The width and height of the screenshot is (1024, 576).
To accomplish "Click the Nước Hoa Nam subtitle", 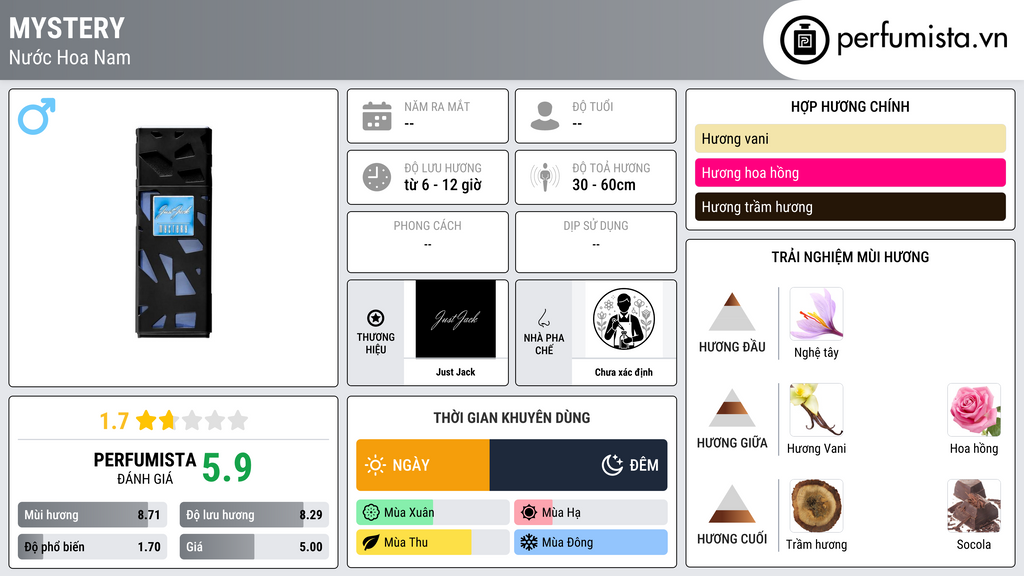I will 70,57.
